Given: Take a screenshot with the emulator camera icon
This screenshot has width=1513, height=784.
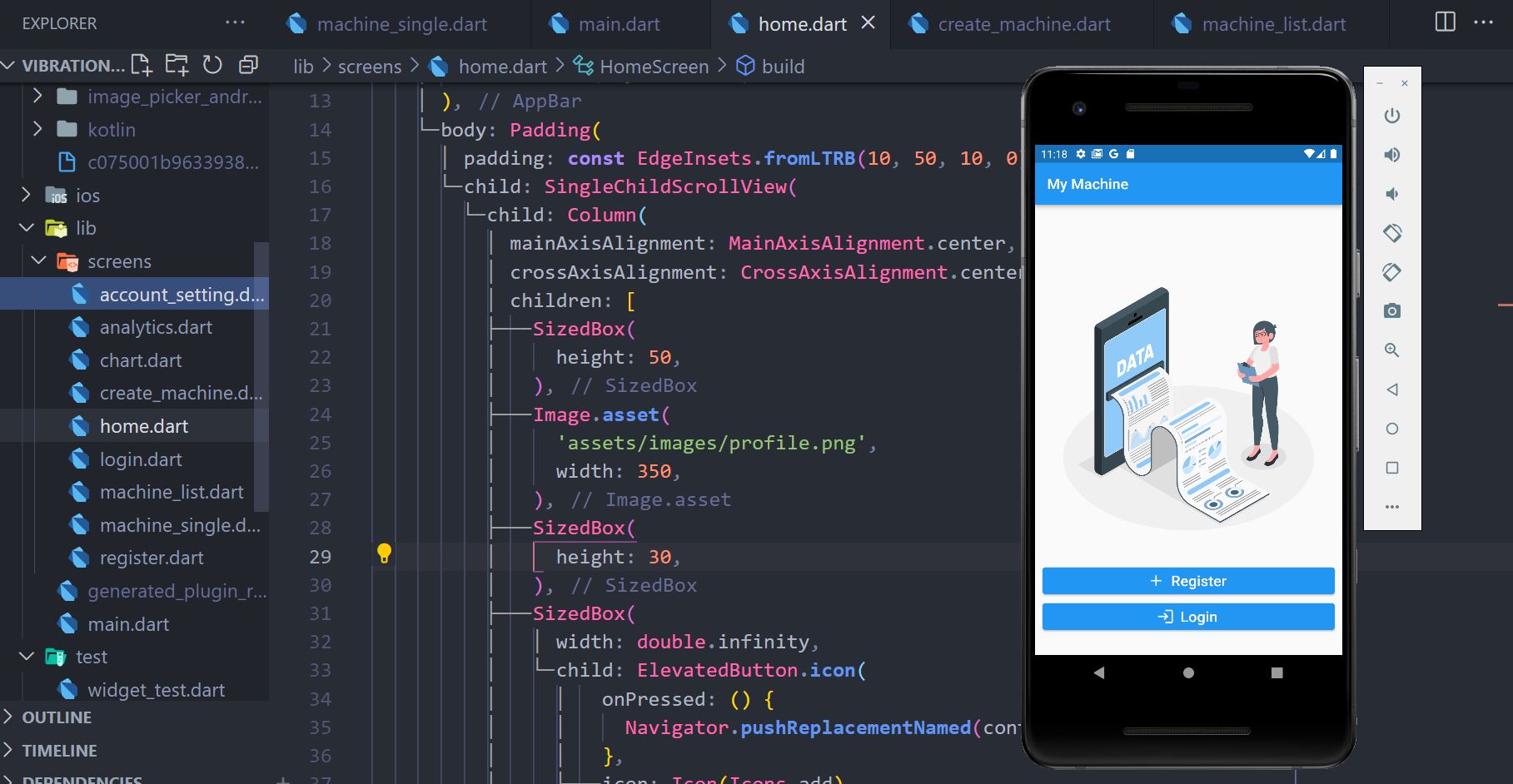Looking at the screenshot, I should coord(1391,311).
